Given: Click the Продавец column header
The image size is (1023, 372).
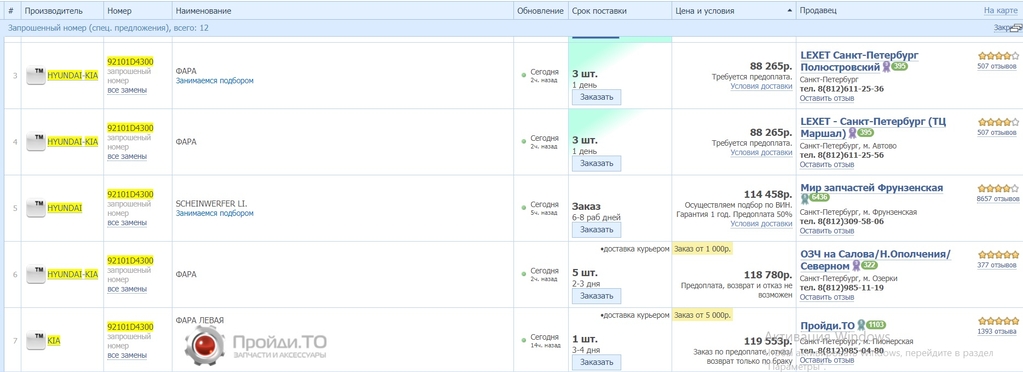Looking at the screenshot, I should pyautogui.click(x=818, y=11).
